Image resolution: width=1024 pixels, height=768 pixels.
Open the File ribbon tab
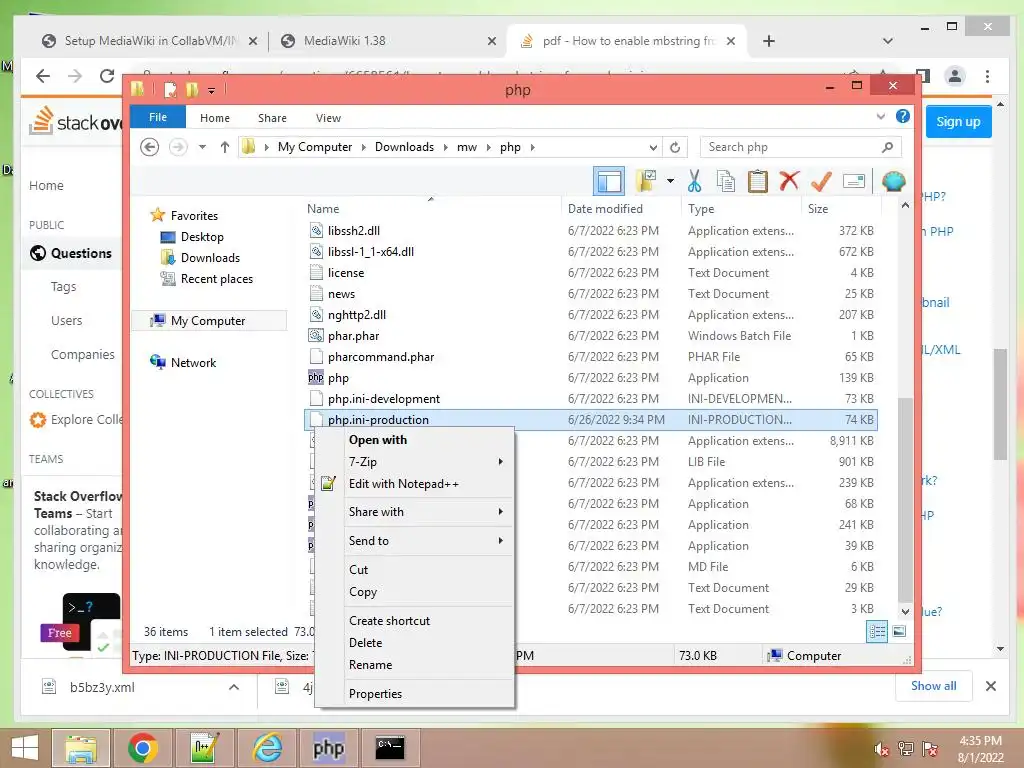click(x=158, y=117)
